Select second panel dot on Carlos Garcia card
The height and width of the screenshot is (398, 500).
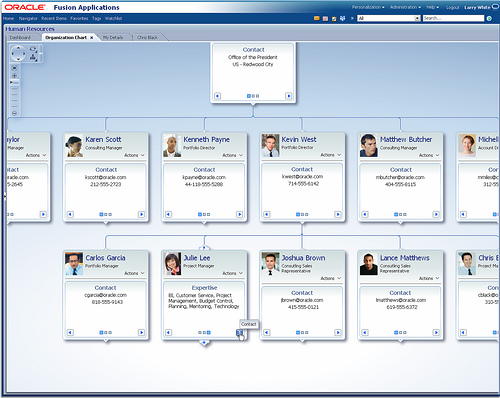[106, 332]
